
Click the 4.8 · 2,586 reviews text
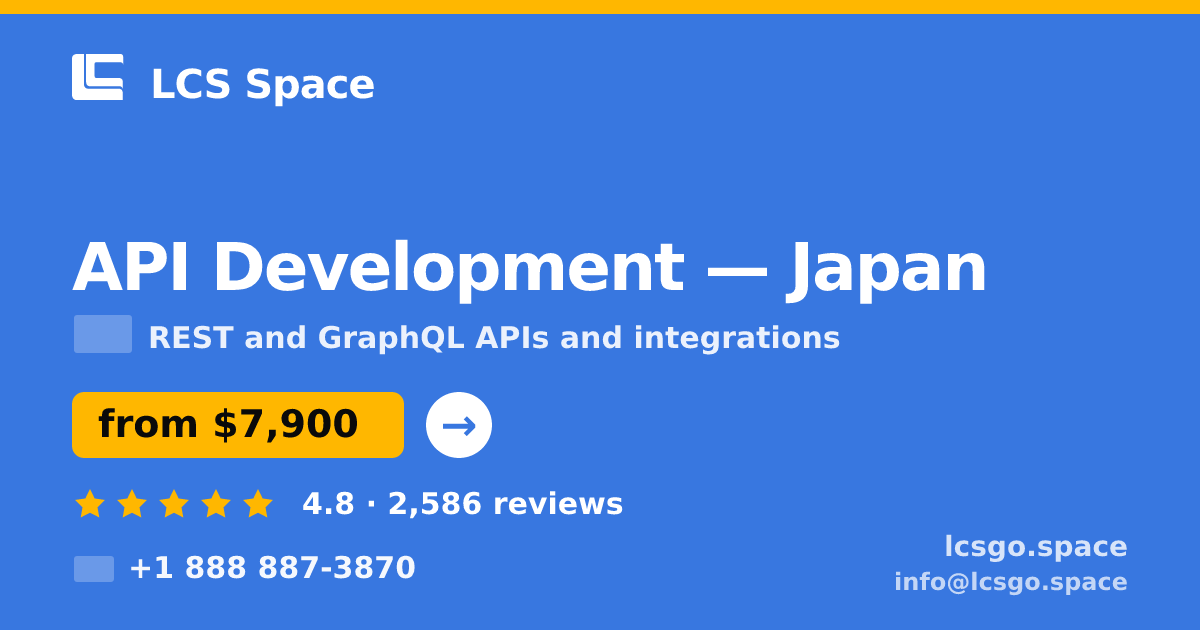click(462, 504)
